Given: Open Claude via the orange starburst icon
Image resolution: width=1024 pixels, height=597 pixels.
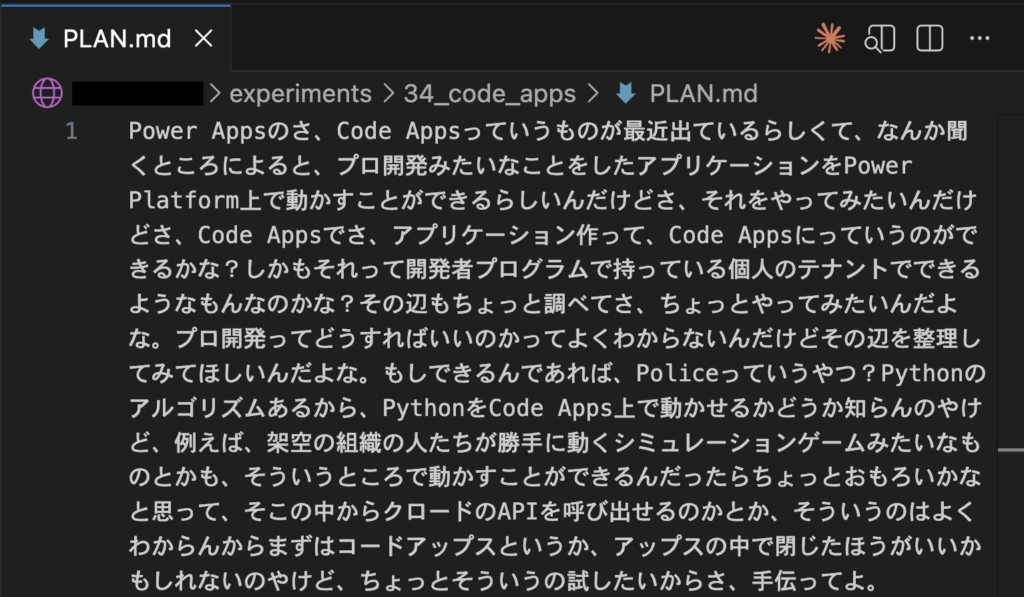Looking at the screenshot, I should tap(830, 39).
